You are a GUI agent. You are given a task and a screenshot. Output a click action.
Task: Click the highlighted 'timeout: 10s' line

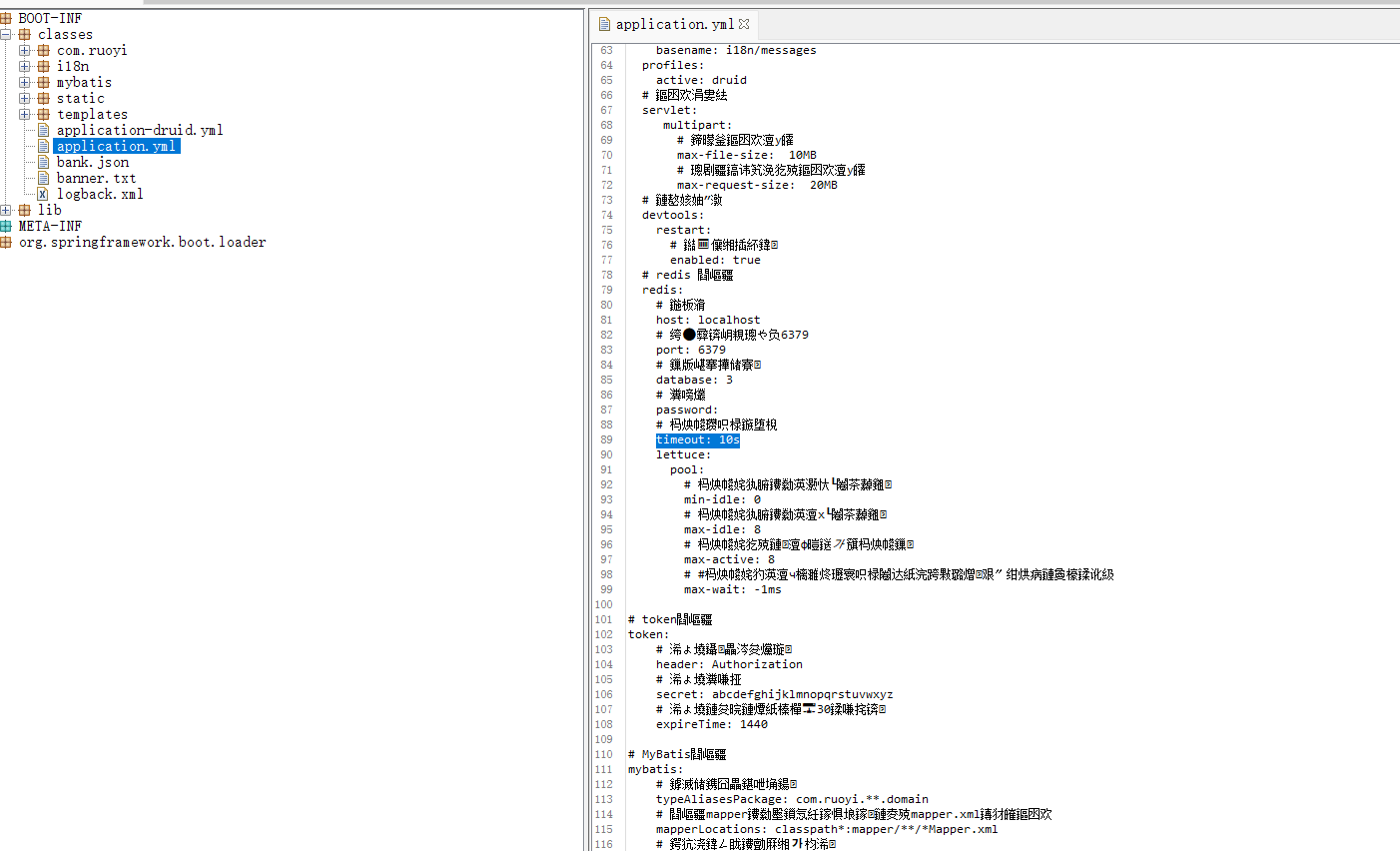[x=698, y=439]
